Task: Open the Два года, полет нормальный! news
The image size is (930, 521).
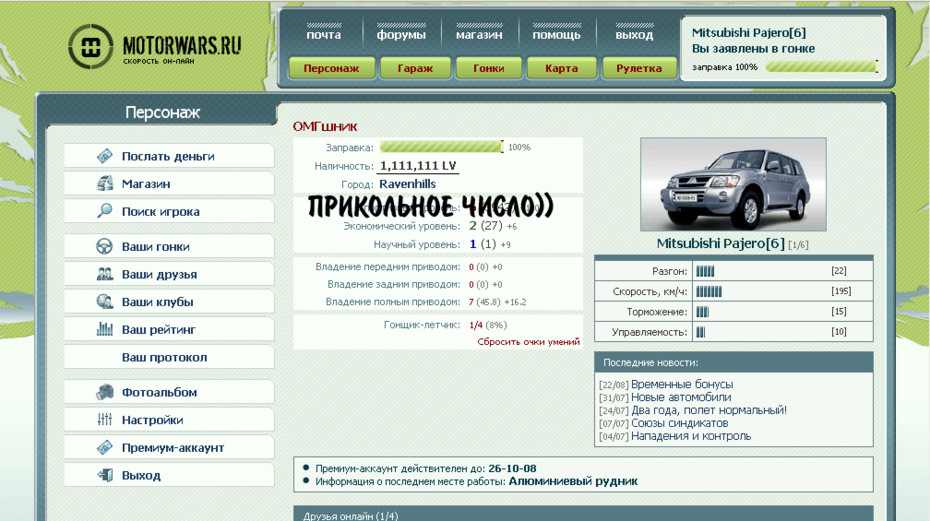Action: [709, 410]
